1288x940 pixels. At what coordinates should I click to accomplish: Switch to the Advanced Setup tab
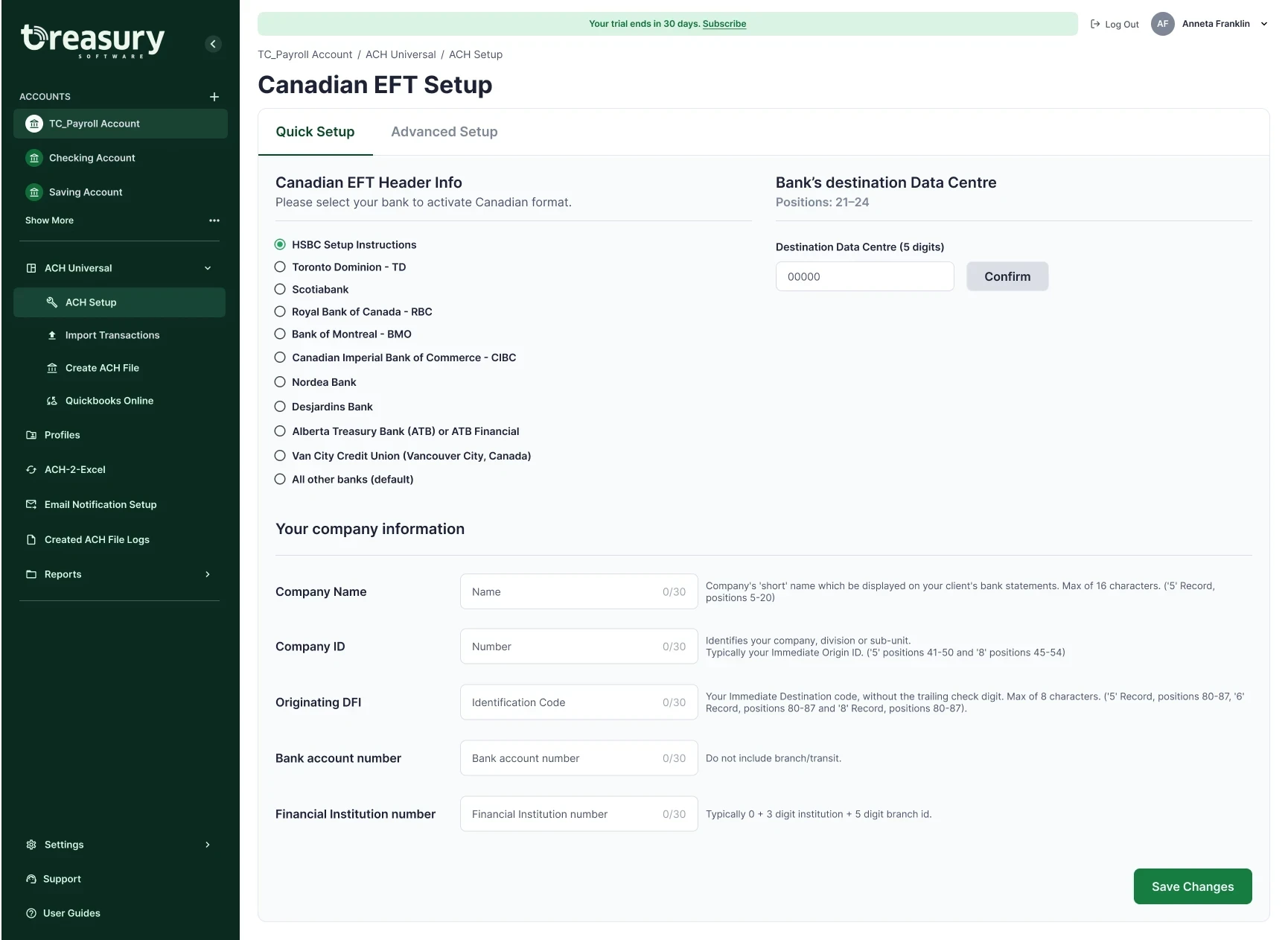pos(444,132)
